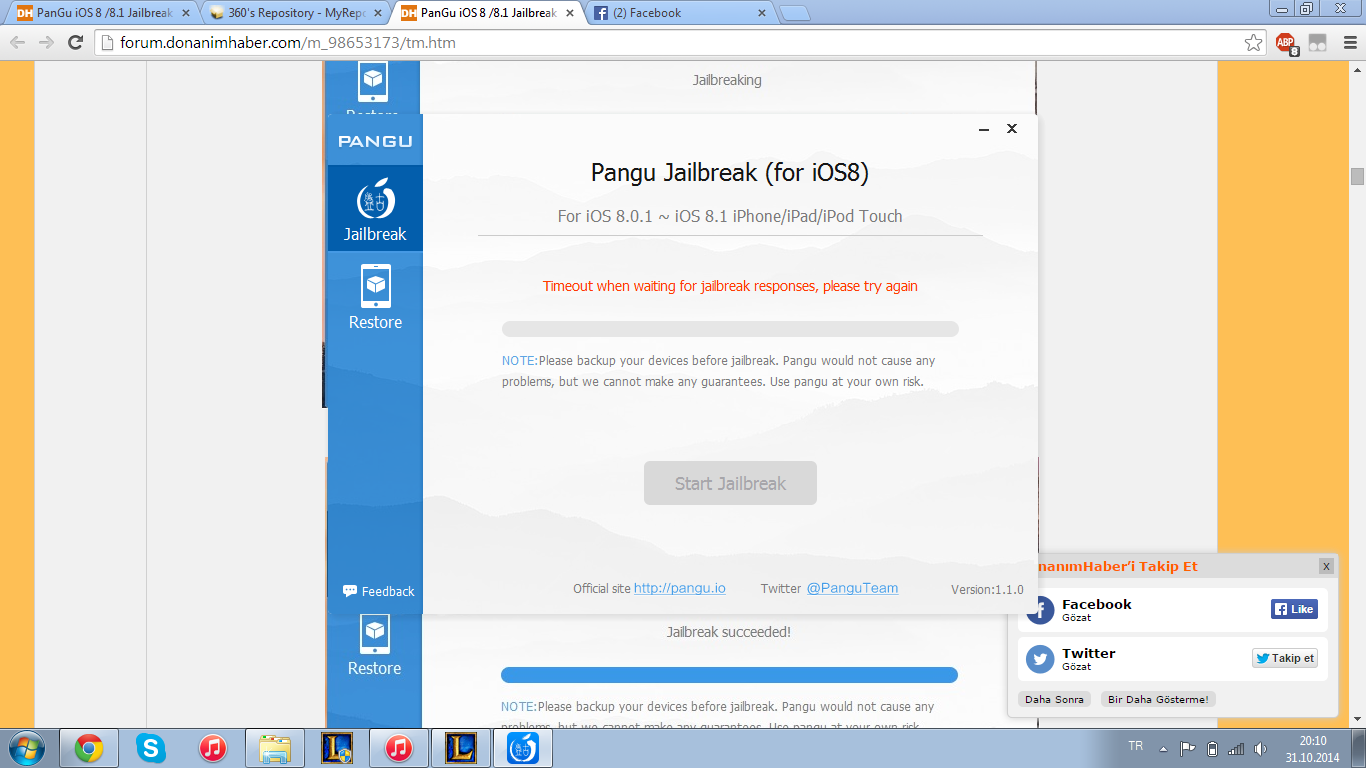Click the network signal tray icon

click(x=1236, y=748)
